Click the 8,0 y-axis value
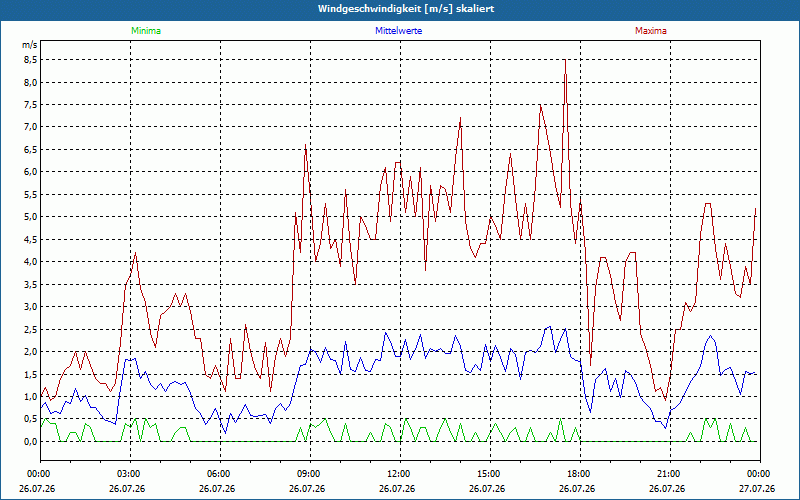Viewport: 800px width, 500px height. tap(31, 82)
